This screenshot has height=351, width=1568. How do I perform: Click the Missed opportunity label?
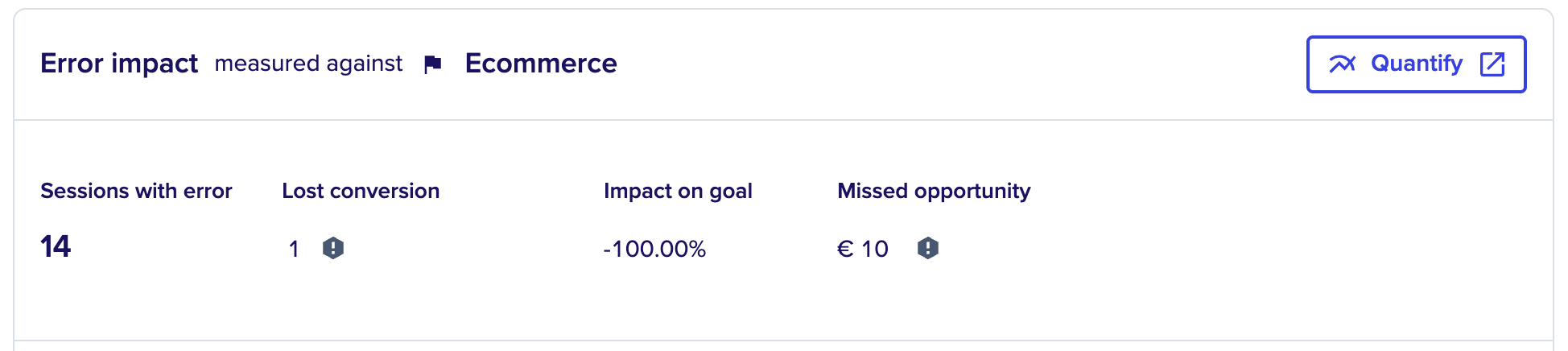[x=934, y=191]
